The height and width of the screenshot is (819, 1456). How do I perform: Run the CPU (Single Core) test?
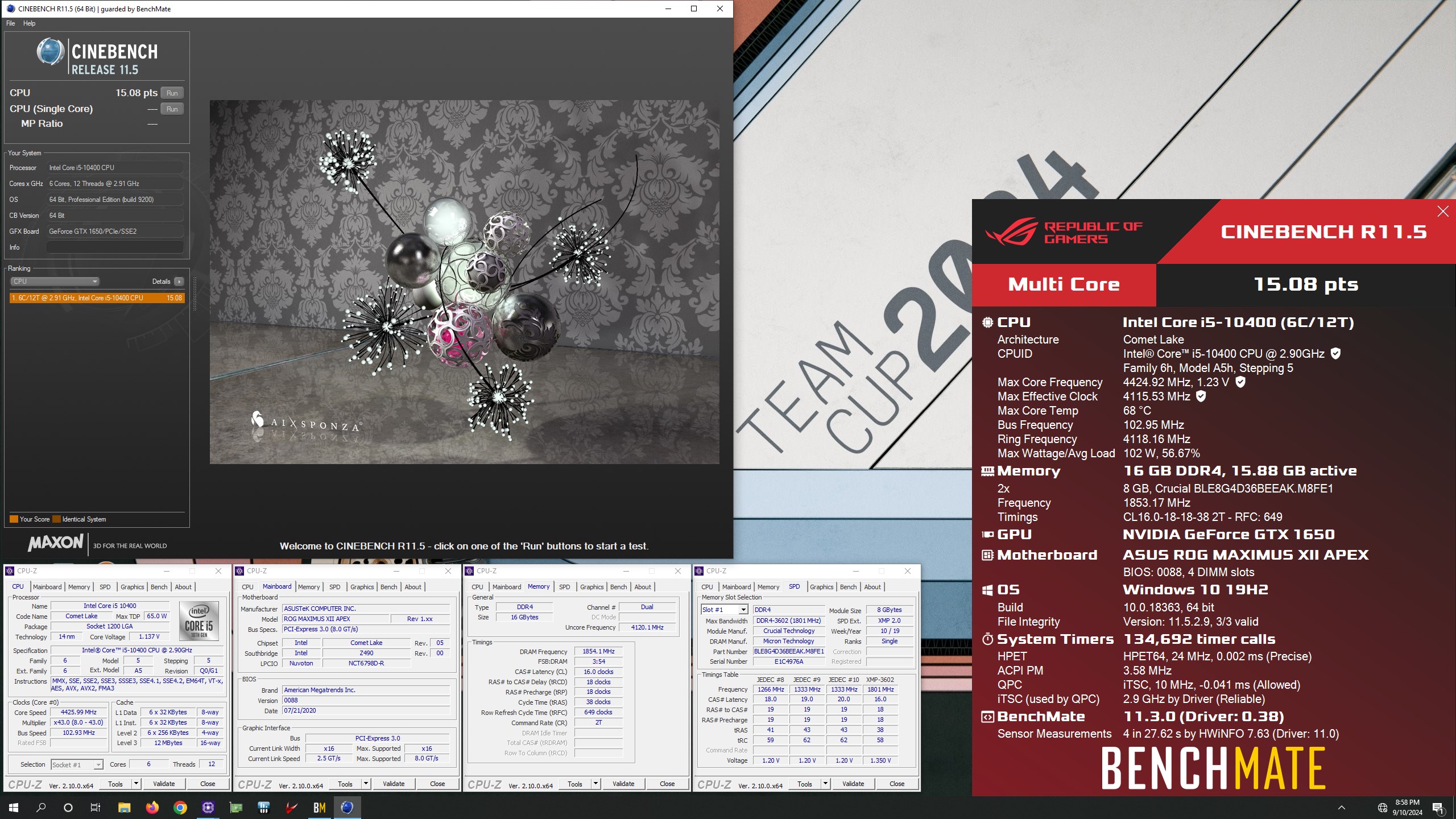(172, 109)
